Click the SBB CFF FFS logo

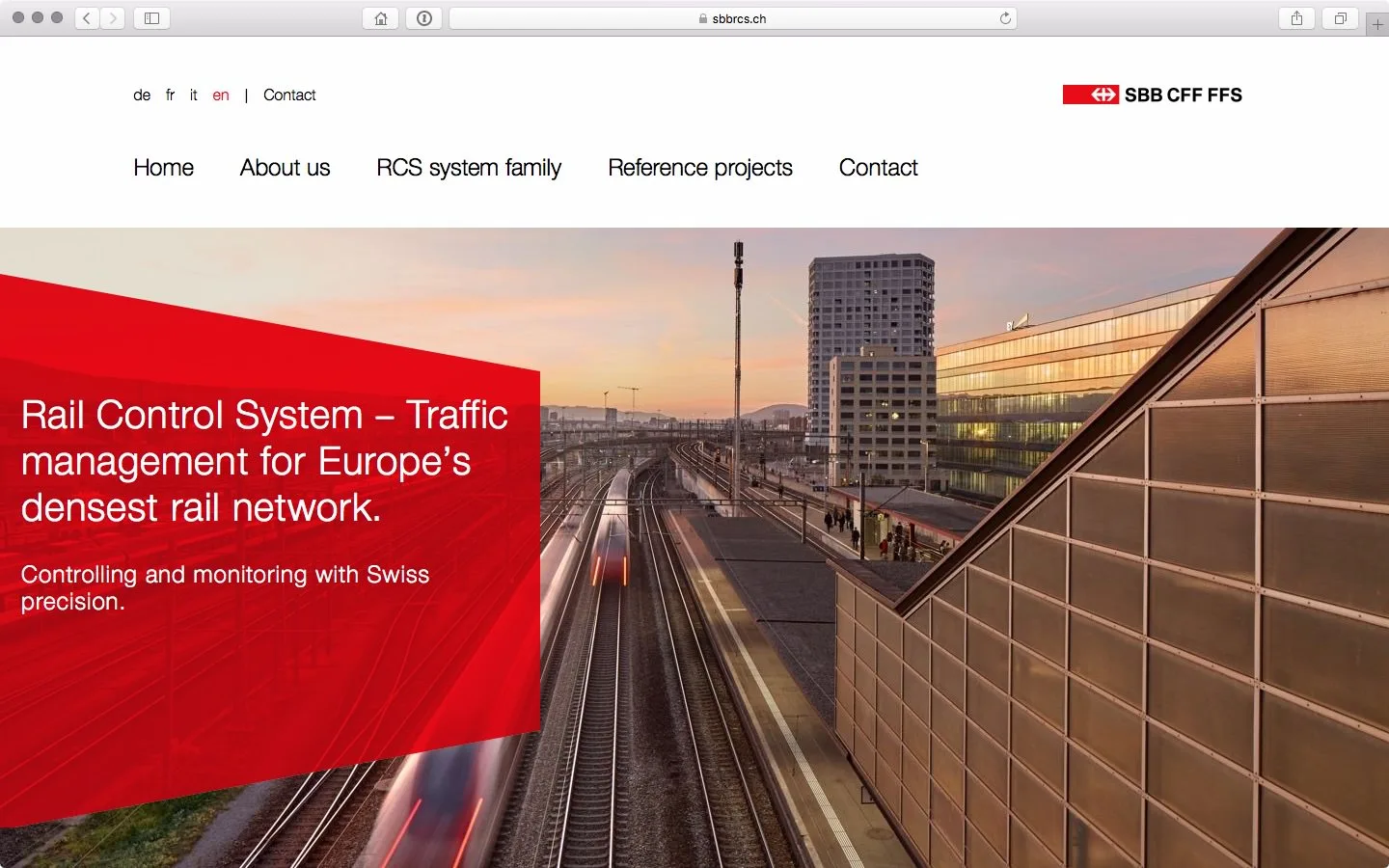pos(1152,95)
